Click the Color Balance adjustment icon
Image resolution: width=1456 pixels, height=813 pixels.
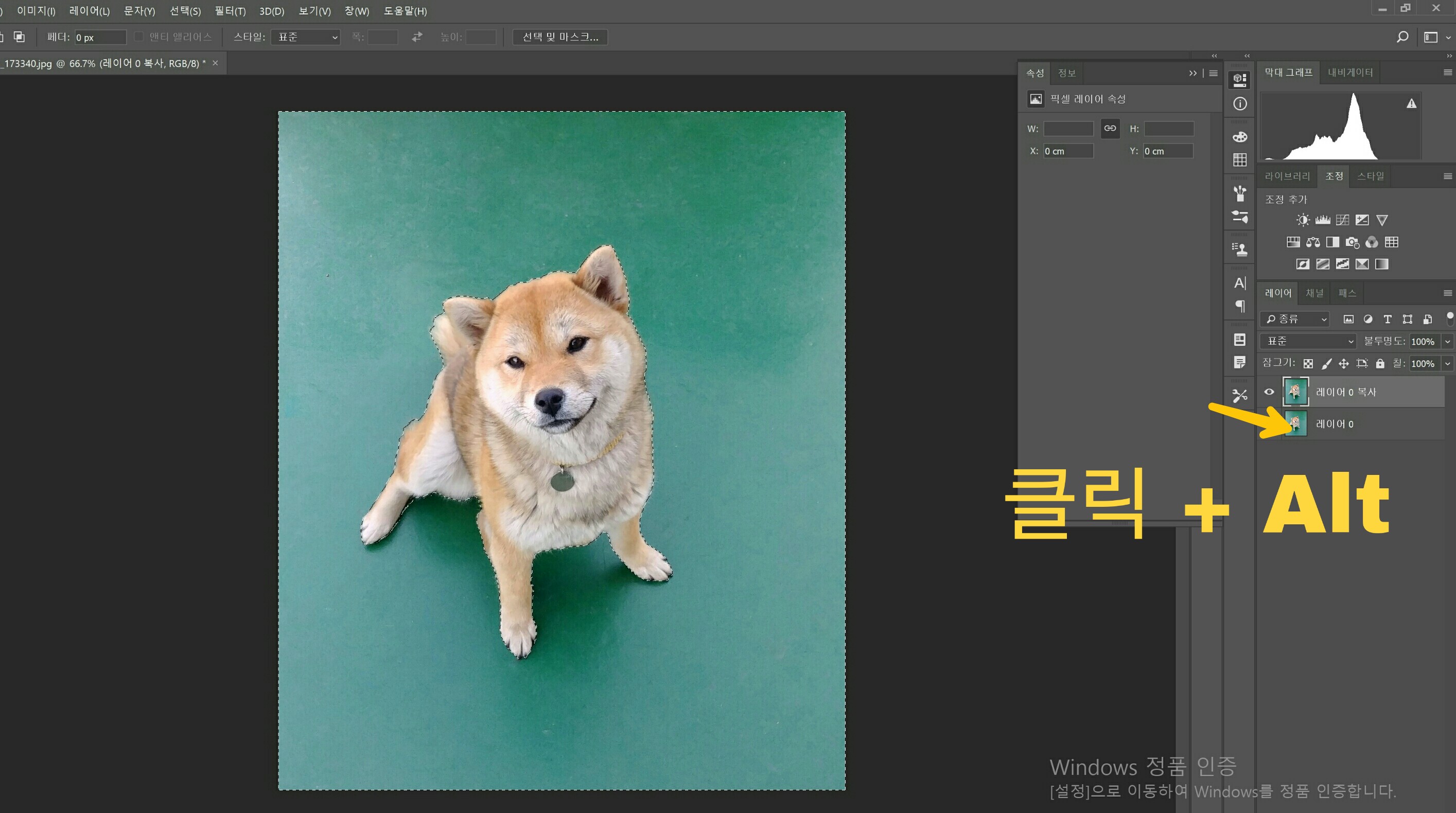pos(1313,242)
